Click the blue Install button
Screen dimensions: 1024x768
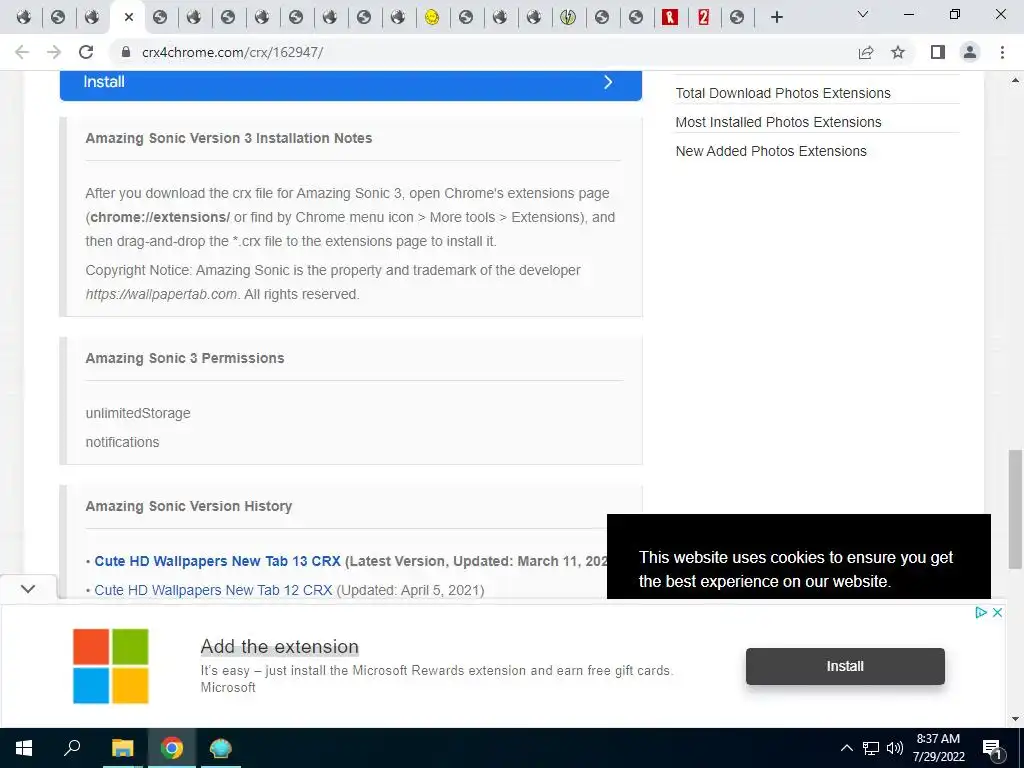click(351, 86)
